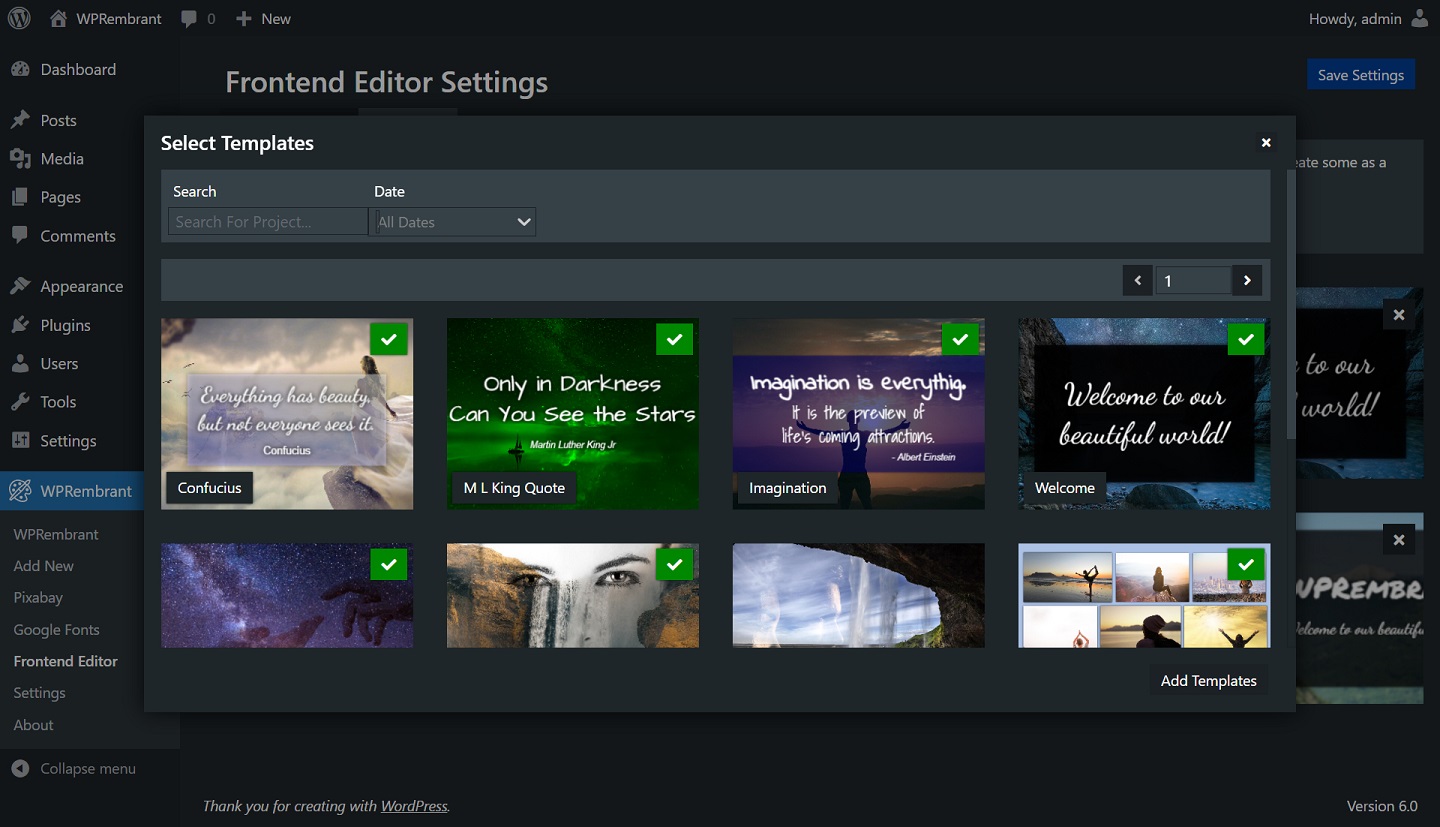Open the WordPress logo menu in admin bar
Image resolution: width=1440 pixels, height=827 pixels.
click(x=18, y=18)
